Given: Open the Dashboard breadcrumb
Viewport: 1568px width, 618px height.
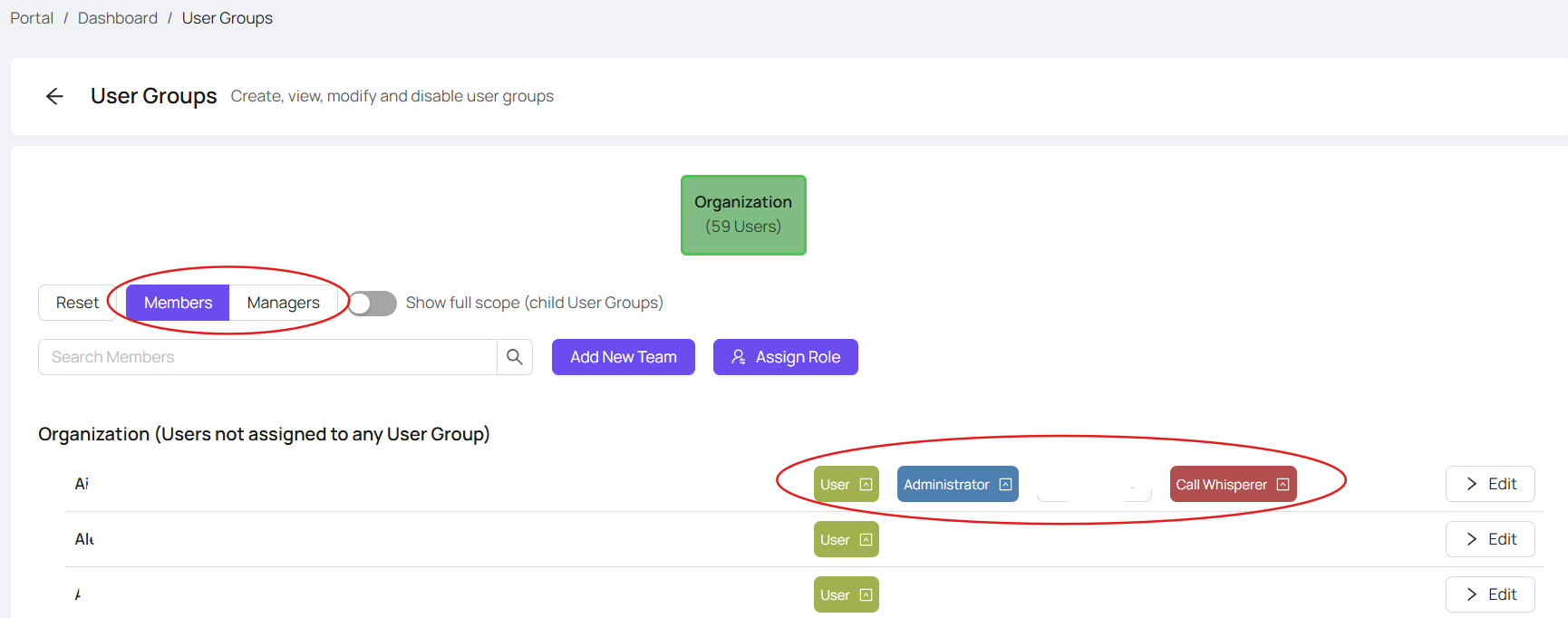Looking at the screenshot, I should click(118, 18).
